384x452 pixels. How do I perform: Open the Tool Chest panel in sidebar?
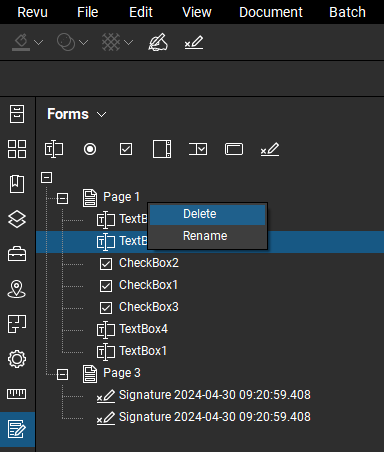17,254
